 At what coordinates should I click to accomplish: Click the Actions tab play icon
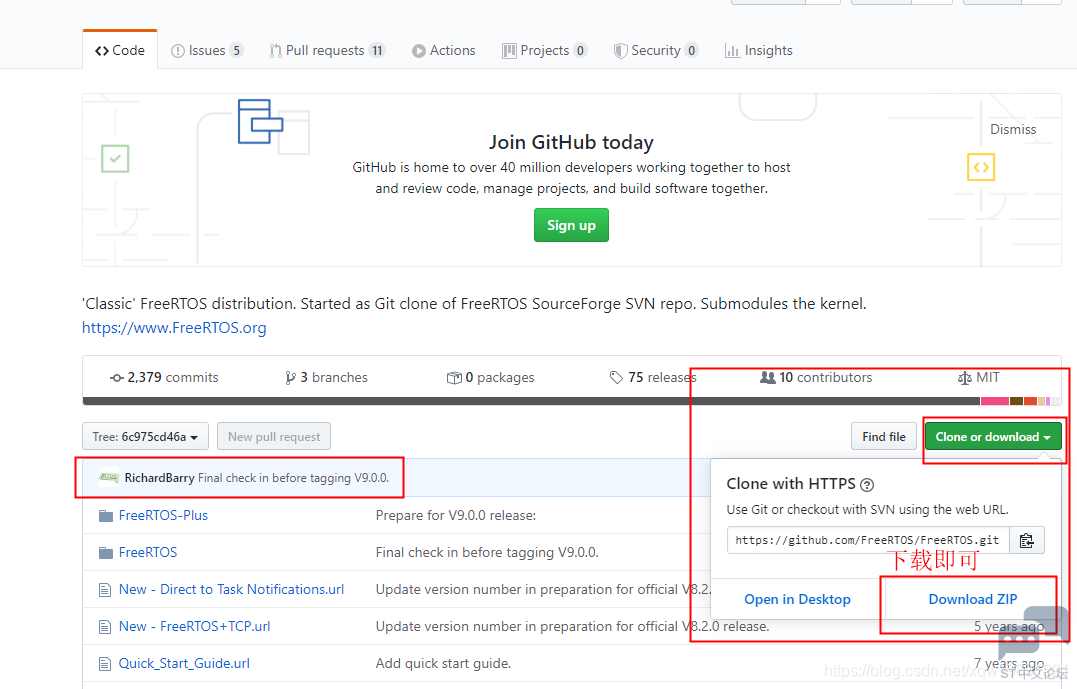click(x=418, y=51)
